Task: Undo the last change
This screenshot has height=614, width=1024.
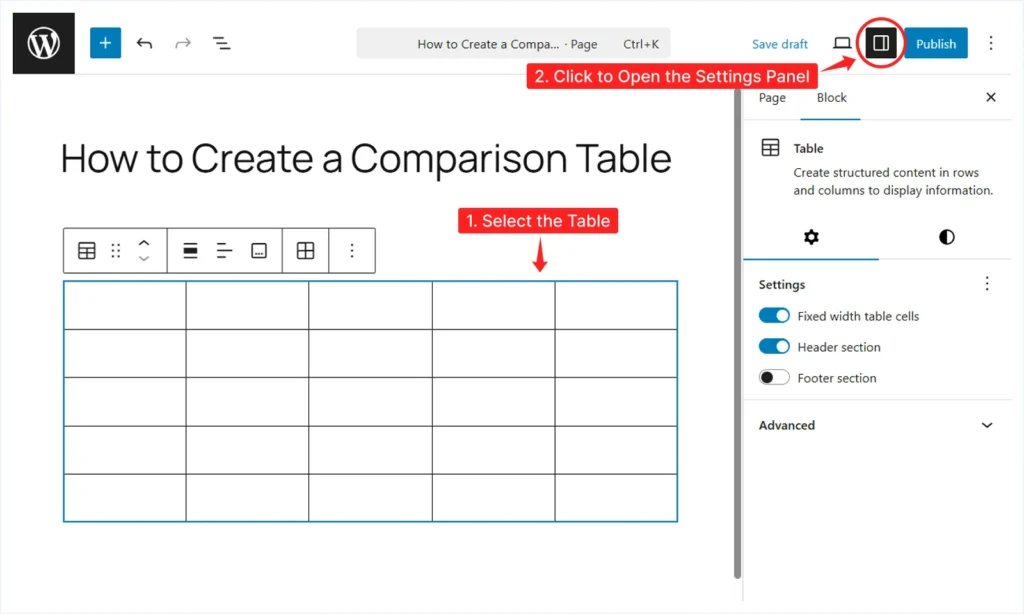Action: [x=144, y=44]
